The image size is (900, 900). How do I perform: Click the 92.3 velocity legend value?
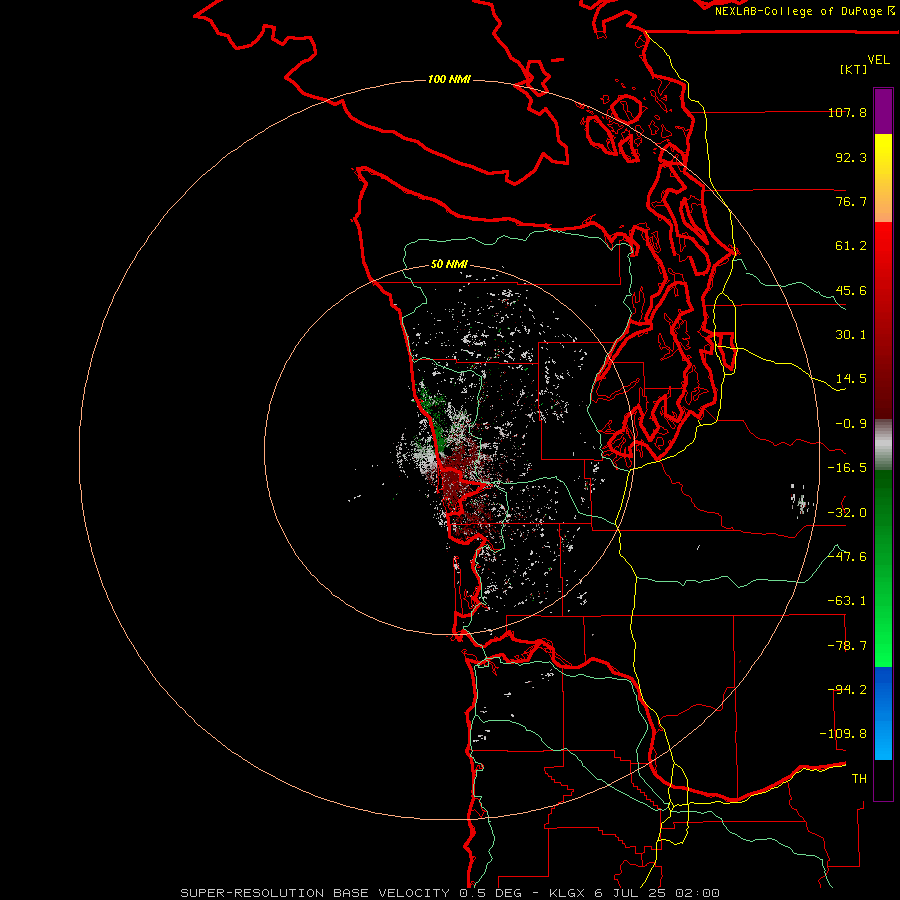(x=851, y=157)
